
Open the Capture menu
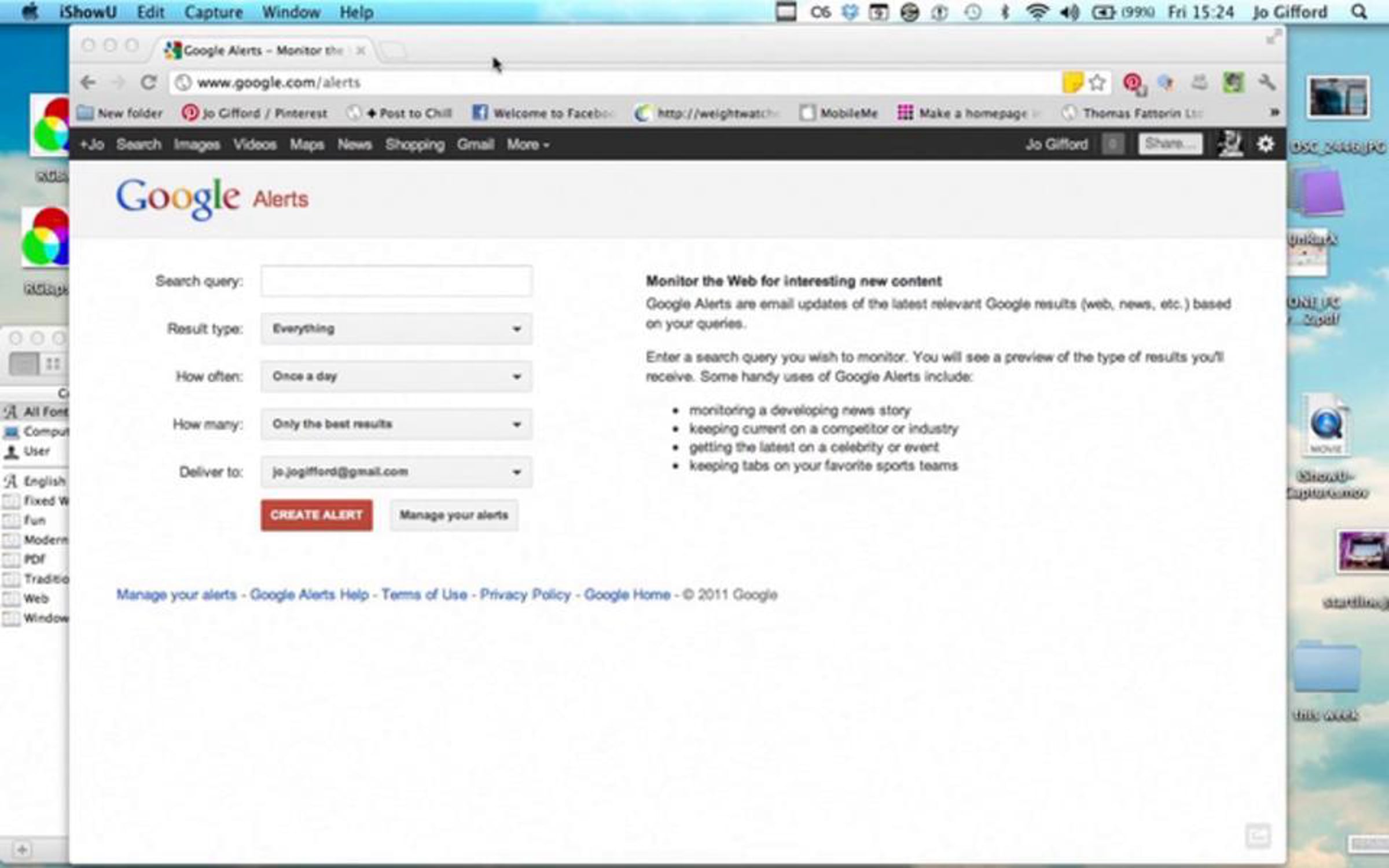click(x=214, y=12)
